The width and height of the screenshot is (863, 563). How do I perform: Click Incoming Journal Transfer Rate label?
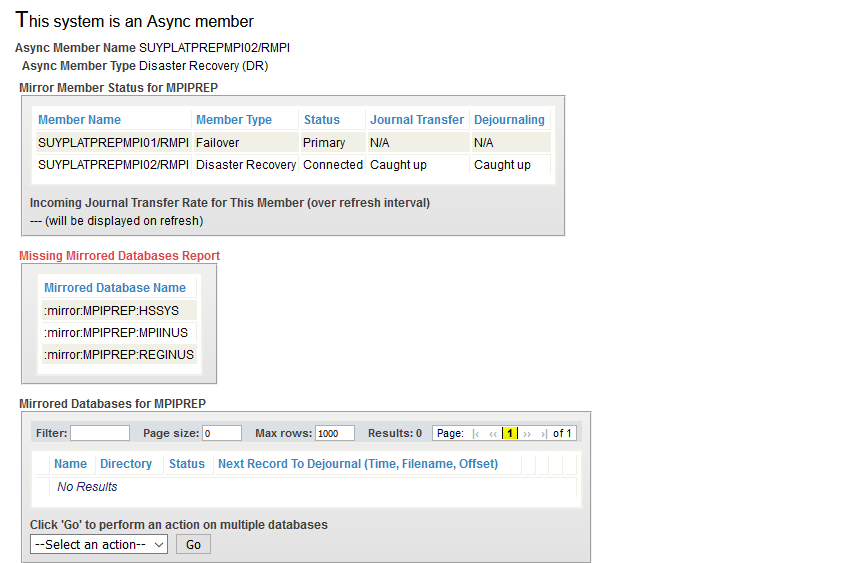(x=230, y=203)
